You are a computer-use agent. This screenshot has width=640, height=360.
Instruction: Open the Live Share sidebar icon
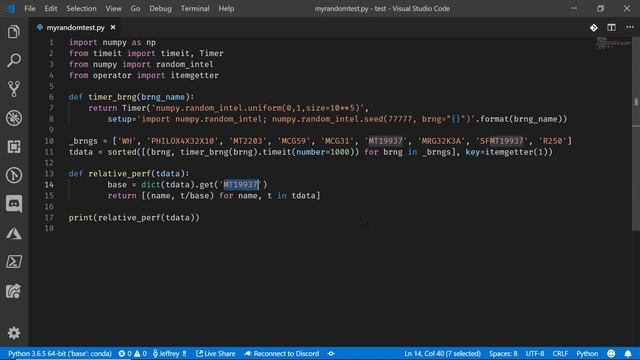click(14, 291)
